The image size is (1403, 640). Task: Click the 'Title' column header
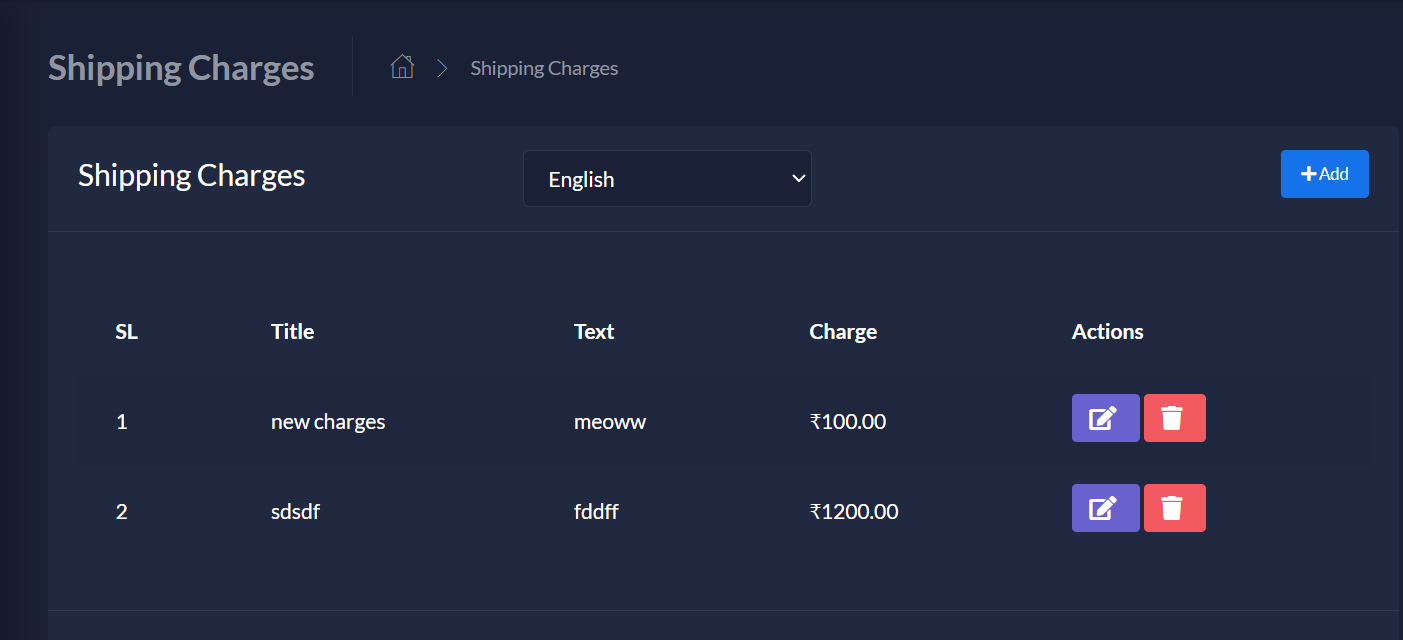291,331
